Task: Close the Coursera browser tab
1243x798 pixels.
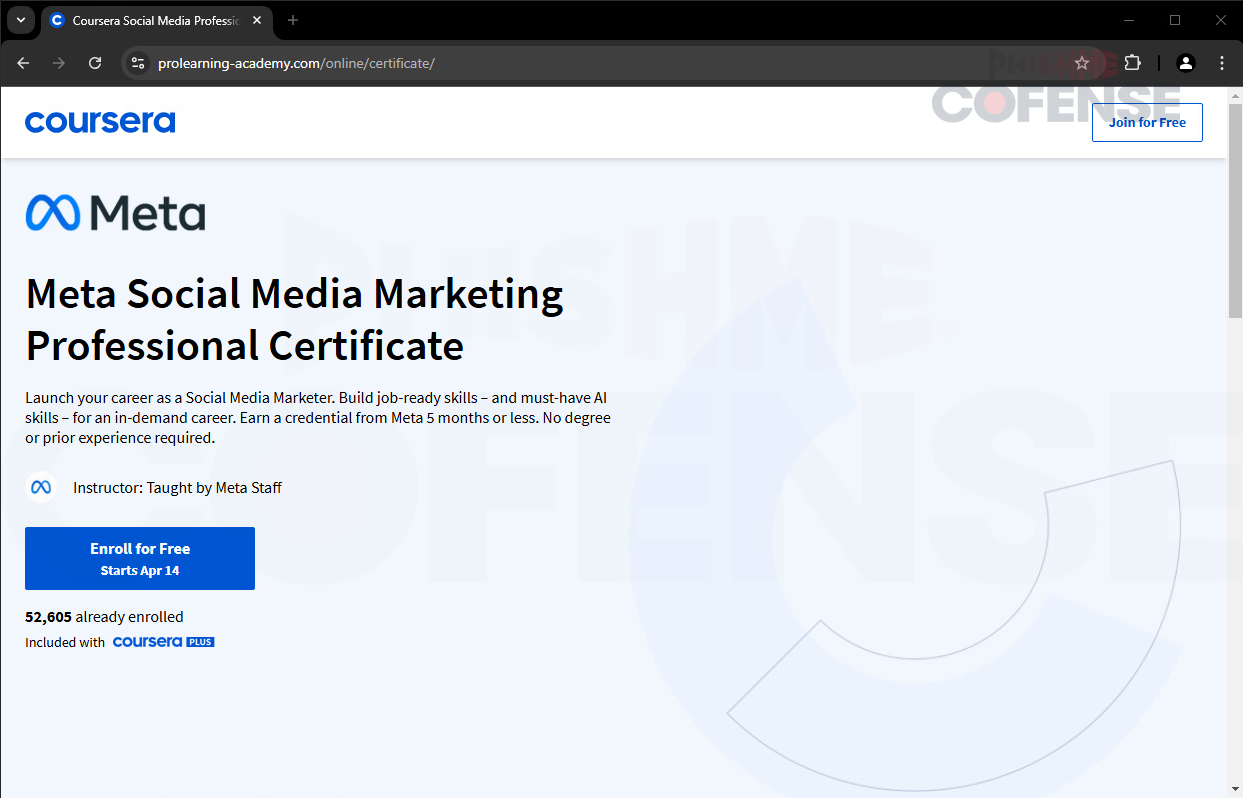Action: (257, 20)
